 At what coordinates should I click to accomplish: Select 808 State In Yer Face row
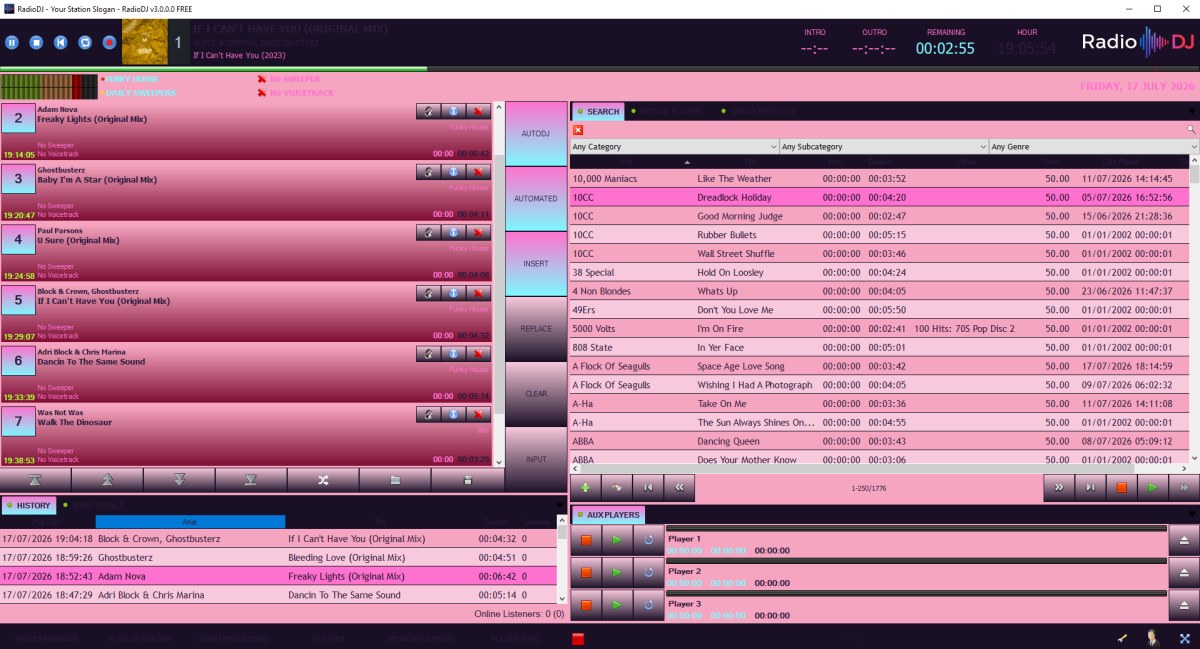879,347
